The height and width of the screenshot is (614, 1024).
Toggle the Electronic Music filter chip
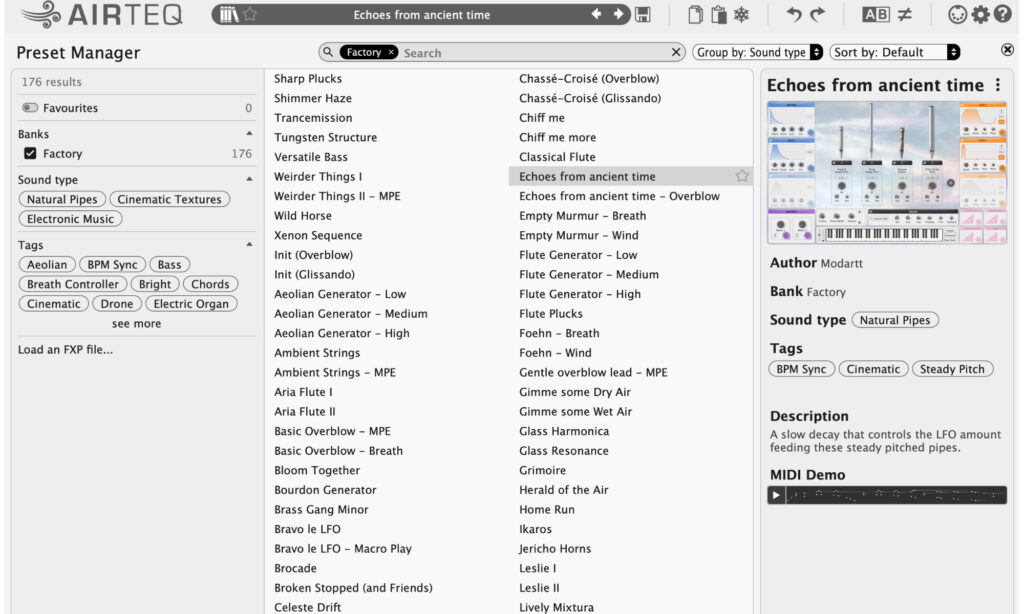[71, 219]
